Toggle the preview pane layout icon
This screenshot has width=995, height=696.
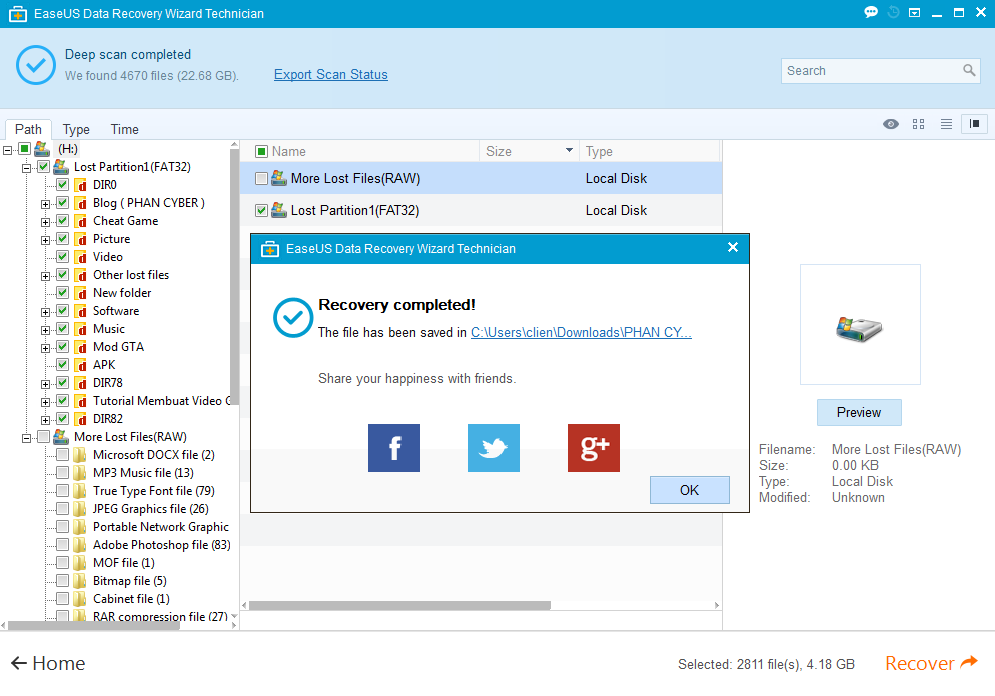click(974, 124)
